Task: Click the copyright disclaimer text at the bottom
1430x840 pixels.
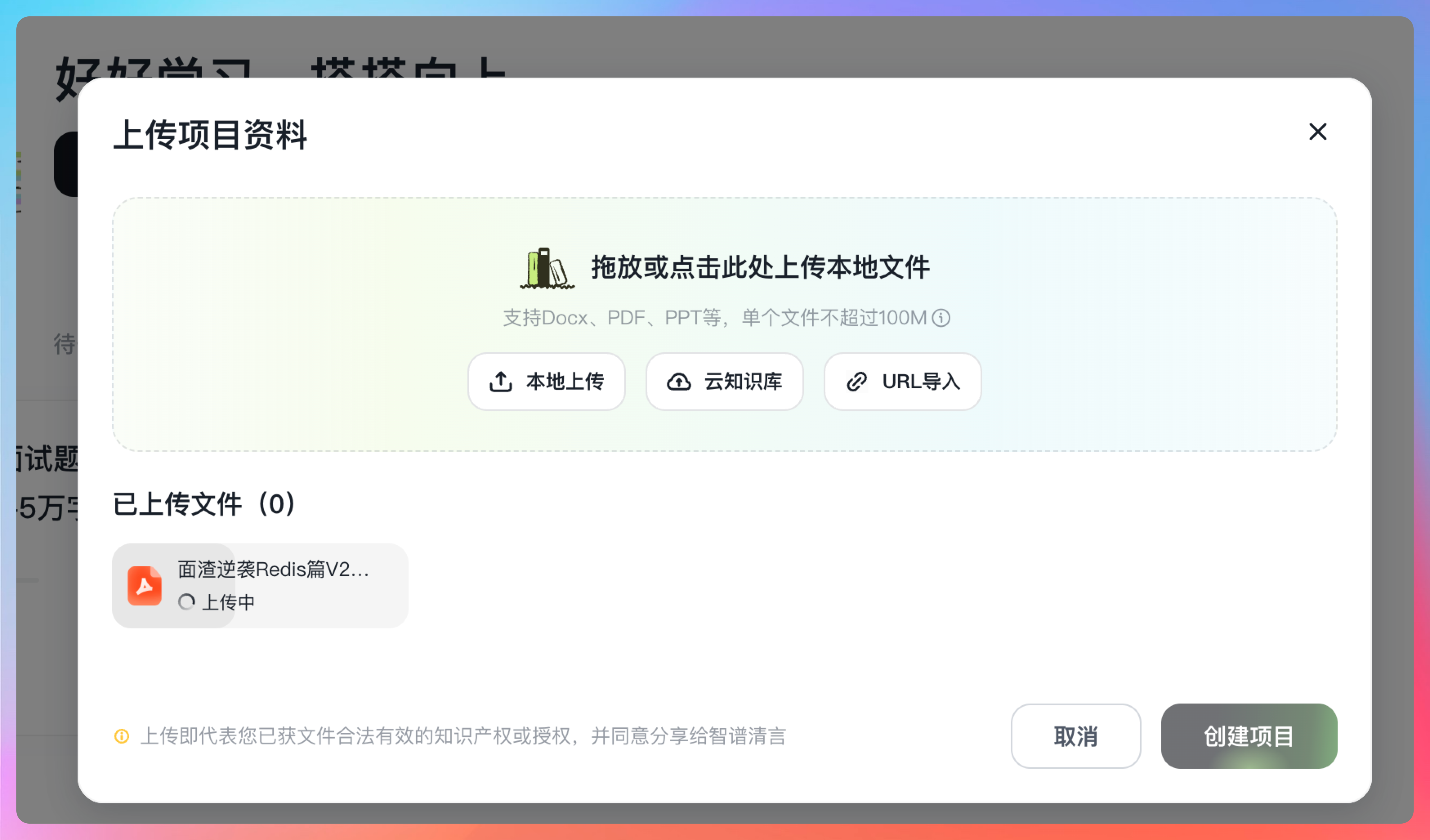Action: tap(463, 736)
